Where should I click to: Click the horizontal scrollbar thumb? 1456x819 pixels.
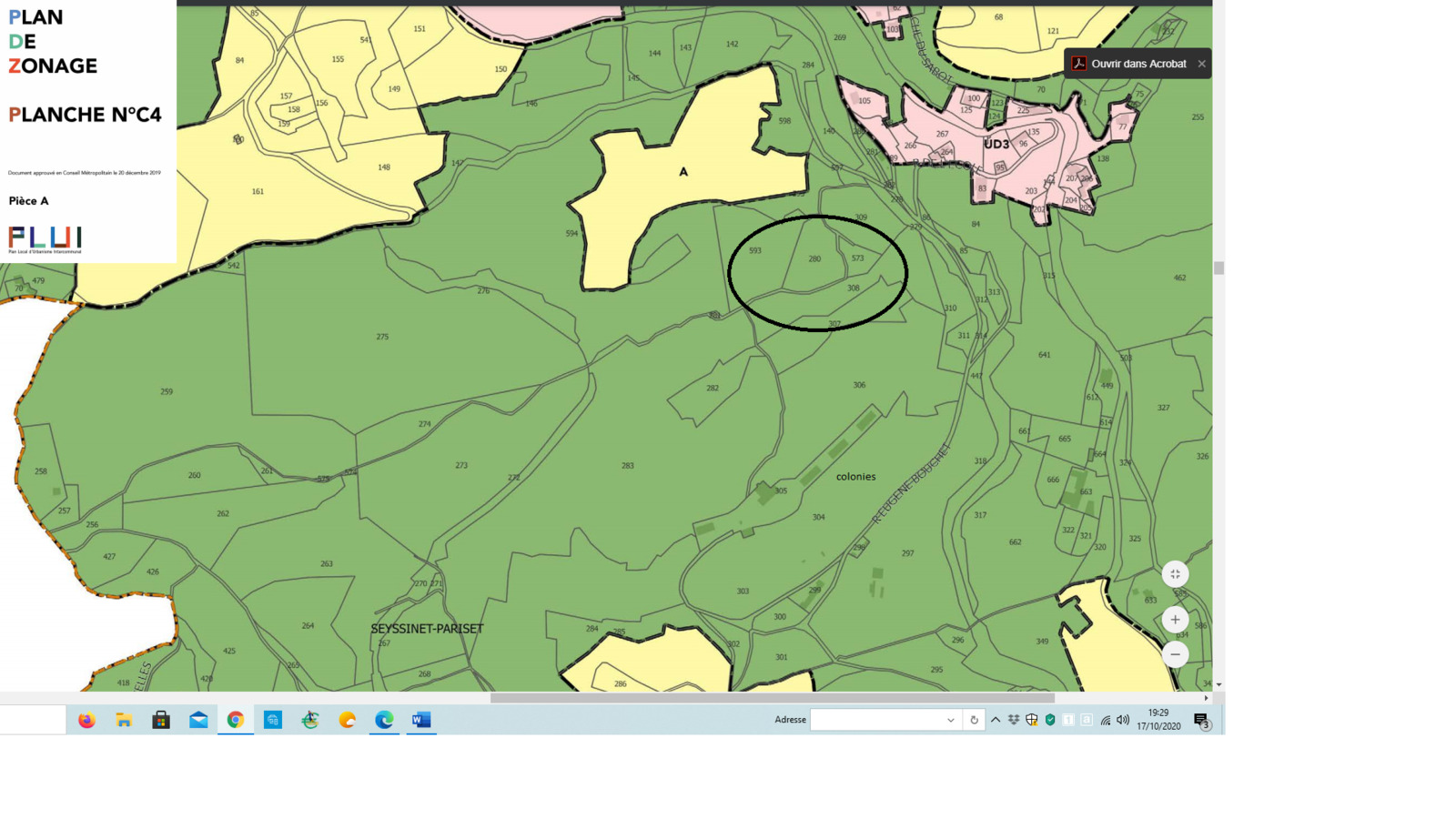coord(772,698)
